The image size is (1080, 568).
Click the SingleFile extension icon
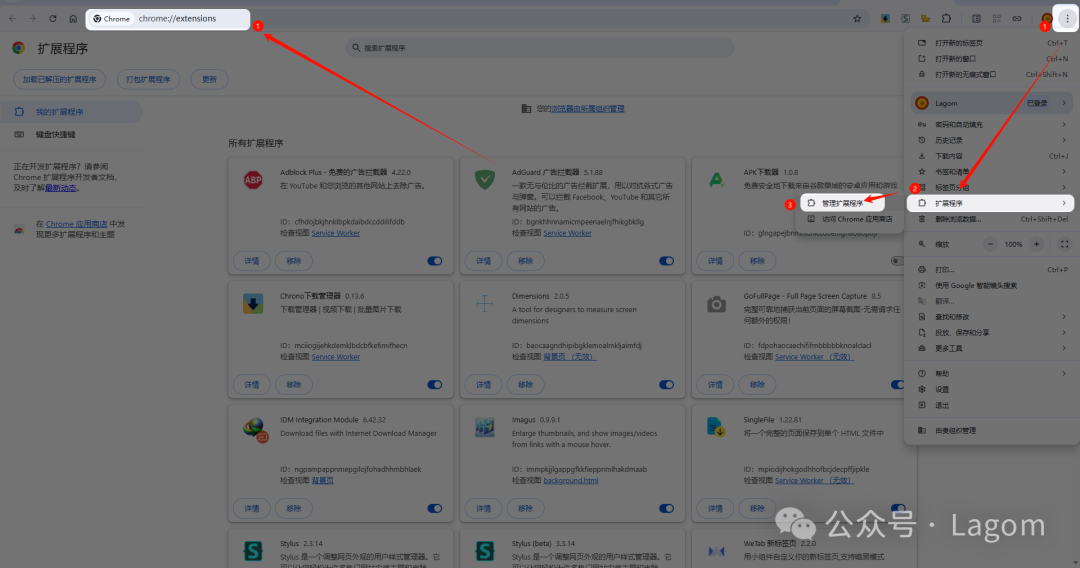click(x=716, y=428)
